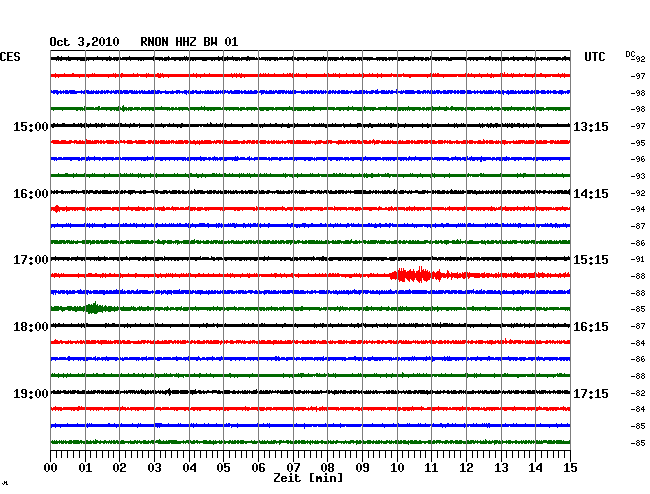Click the green seismic burst near minute 01
650x494 pixels.
[x=95, y=308]
